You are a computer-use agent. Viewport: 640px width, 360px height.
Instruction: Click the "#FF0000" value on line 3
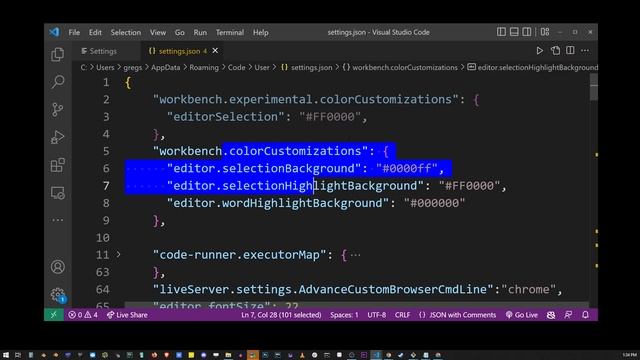pos(330,117)
